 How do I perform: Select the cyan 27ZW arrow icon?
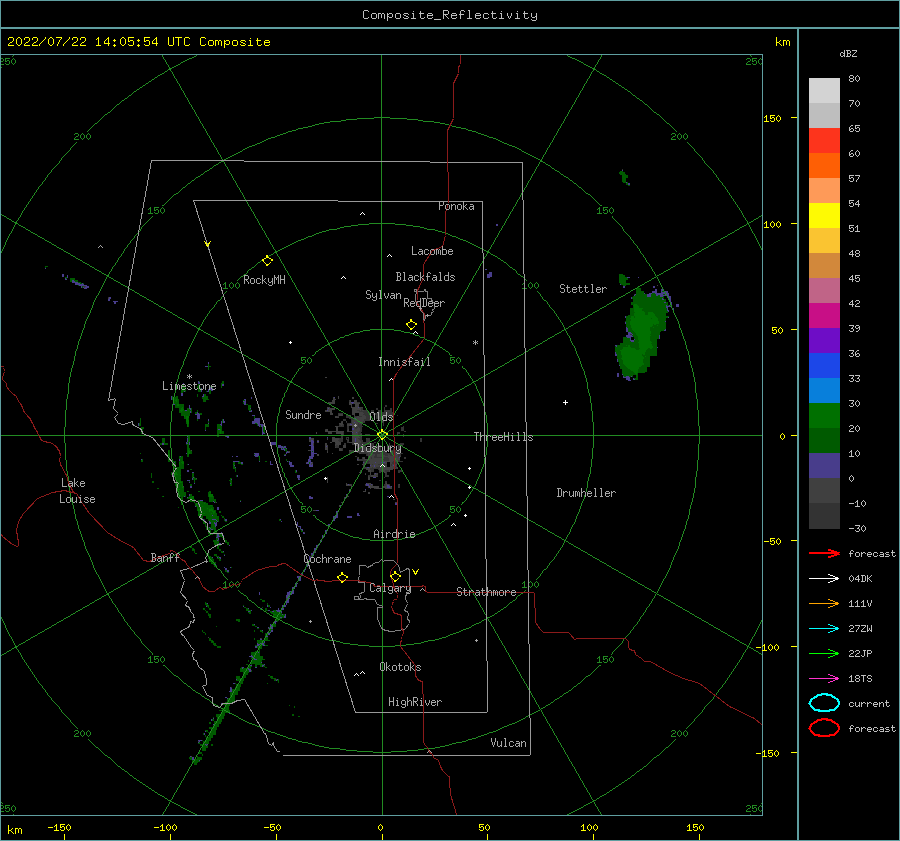pos(824,629)
